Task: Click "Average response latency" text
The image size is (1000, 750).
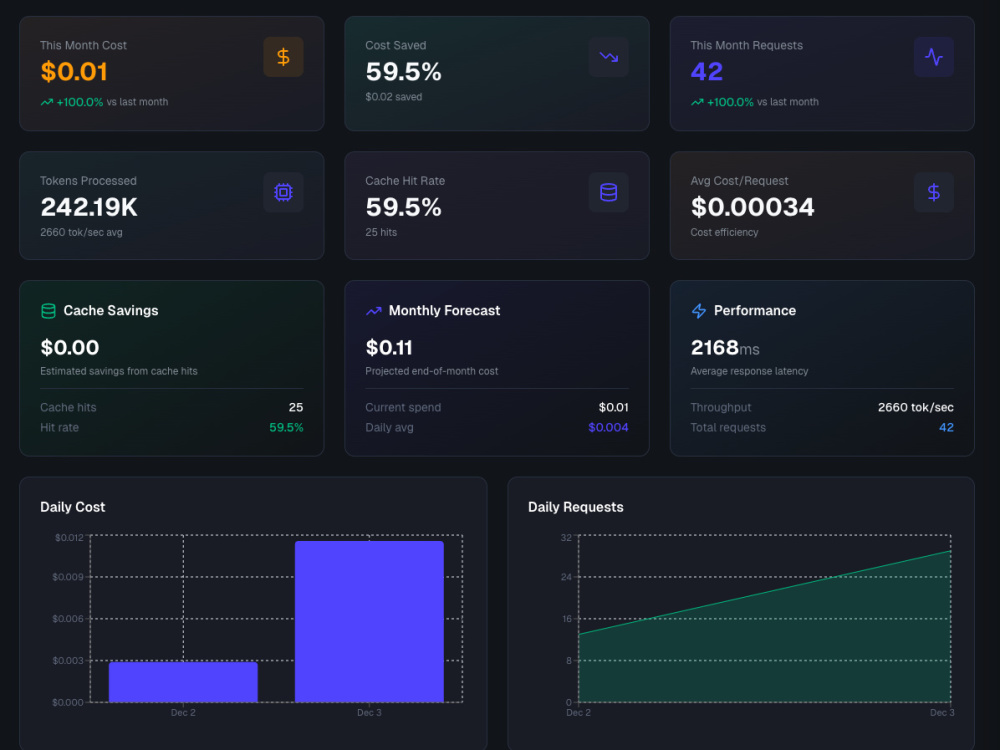Action: tap(749, 371)
